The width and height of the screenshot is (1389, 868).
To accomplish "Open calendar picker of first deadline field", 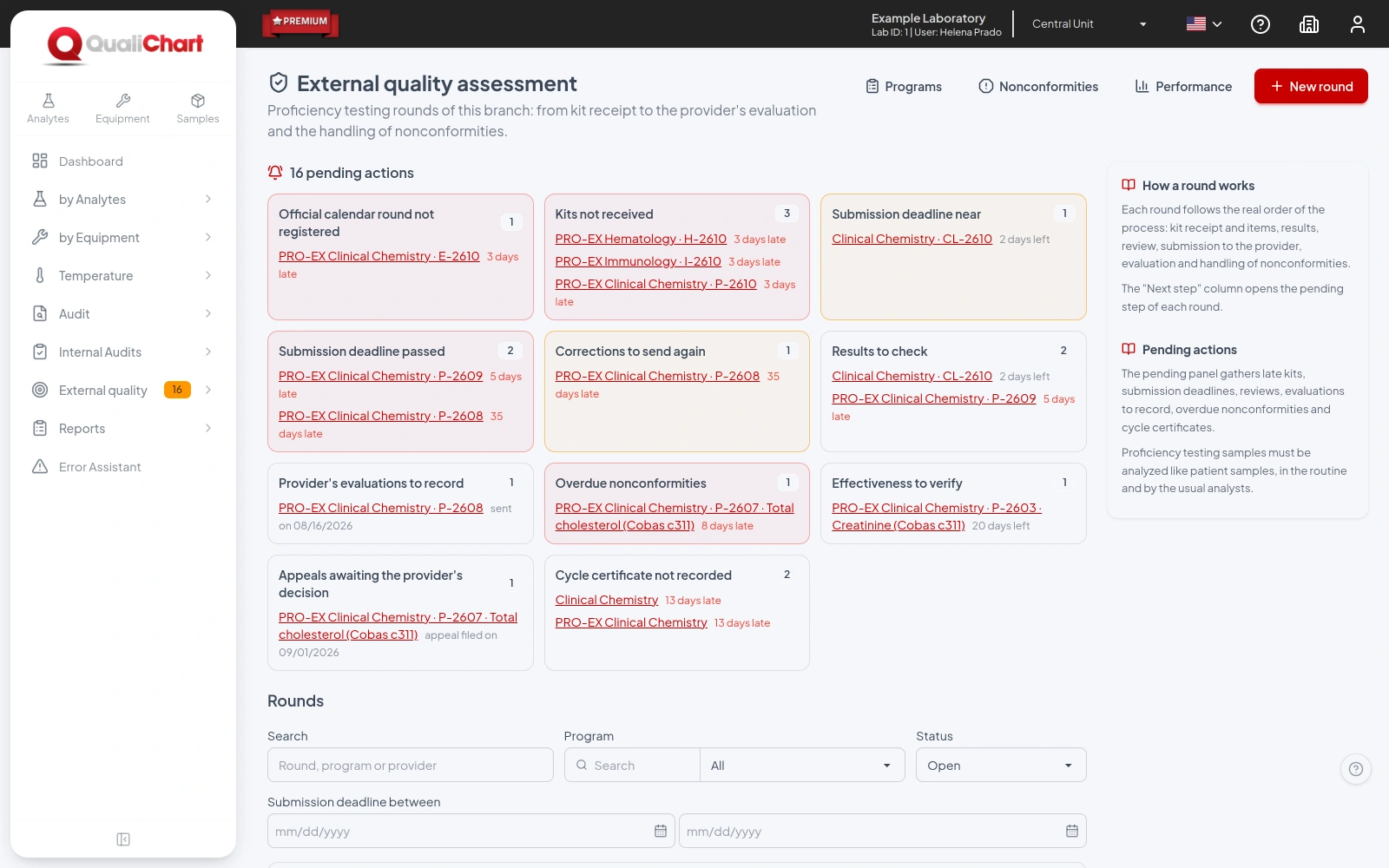I will click(661, 831).
